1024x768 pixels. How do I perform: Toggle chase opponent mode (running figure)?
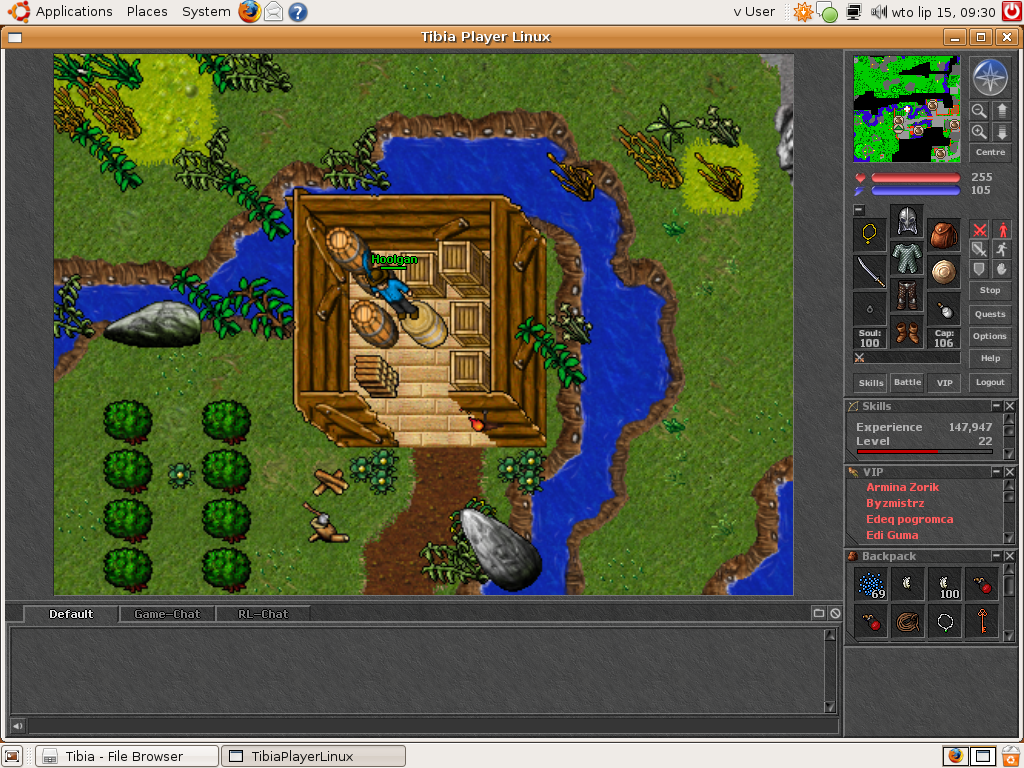1002,249
